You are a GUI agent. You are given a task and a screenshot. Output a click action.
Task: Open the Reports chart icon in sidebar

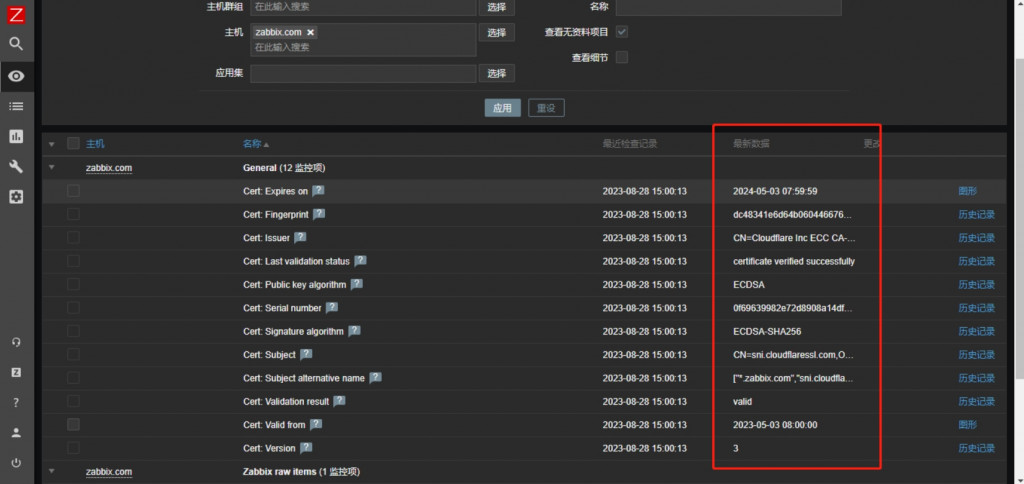(16, 136)
